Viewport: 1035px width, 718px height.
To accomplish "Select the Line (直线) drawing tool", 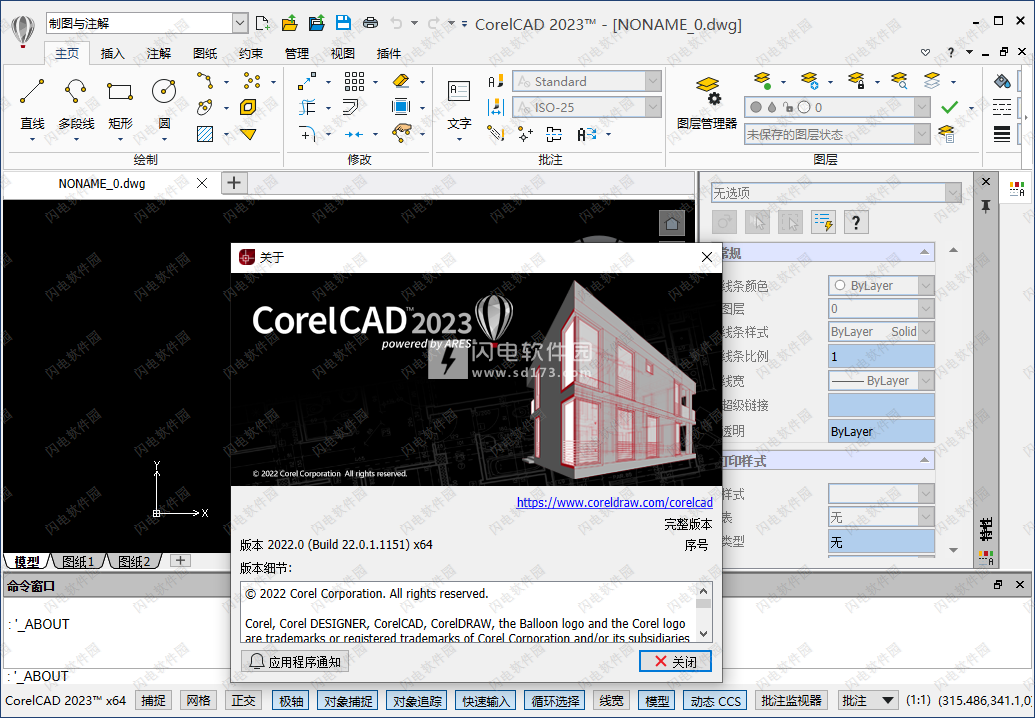I will (32, 92).
